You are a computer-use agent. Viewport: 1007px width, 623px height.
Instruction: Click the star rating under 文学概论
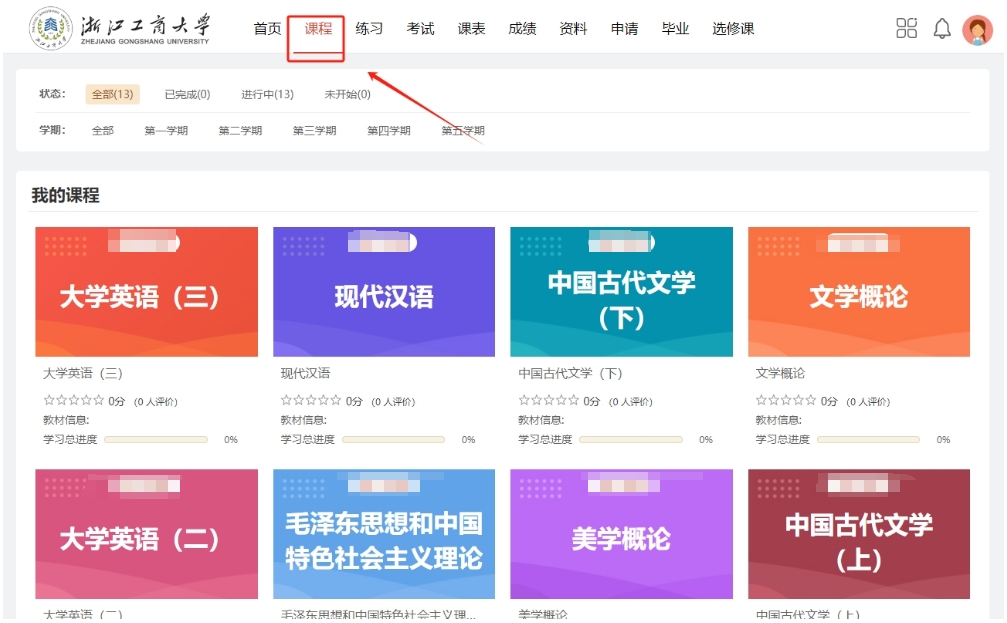(786, 401)
